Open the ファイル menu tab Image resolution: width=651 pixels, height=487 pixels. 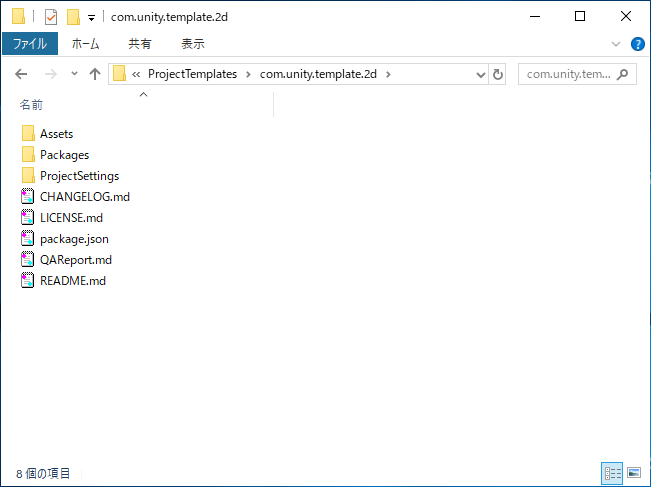click(30, 44)
